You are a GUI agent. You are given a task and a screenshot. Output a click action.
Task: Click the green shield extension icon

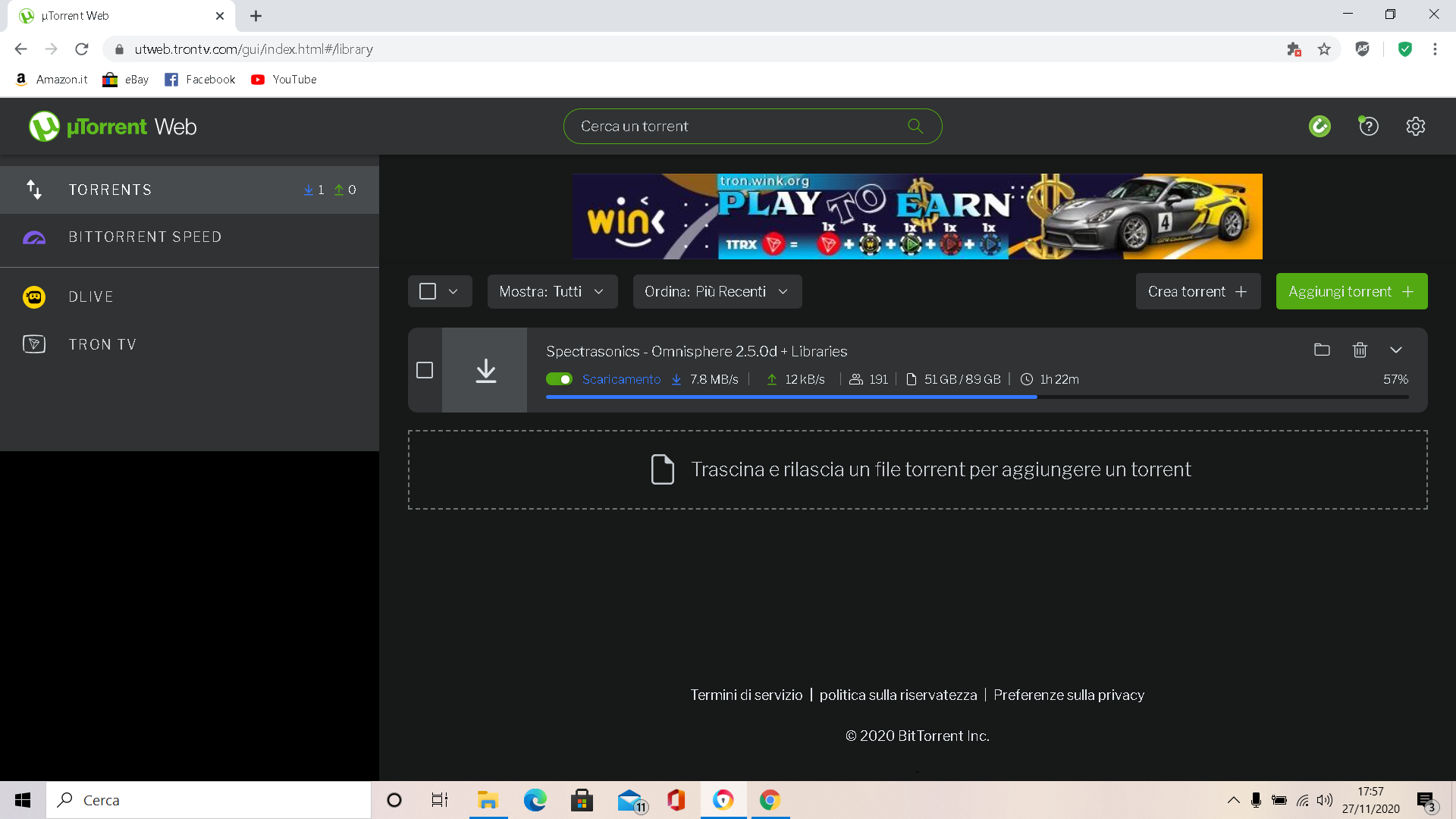[1405, 49]
